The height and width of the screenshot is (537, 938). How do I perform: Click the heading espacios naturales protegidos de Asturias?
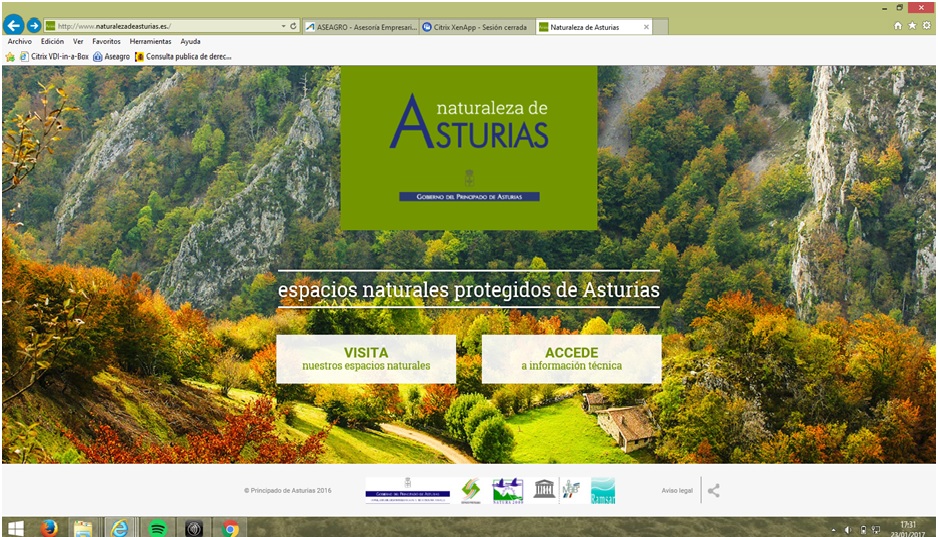pos(469,290)
